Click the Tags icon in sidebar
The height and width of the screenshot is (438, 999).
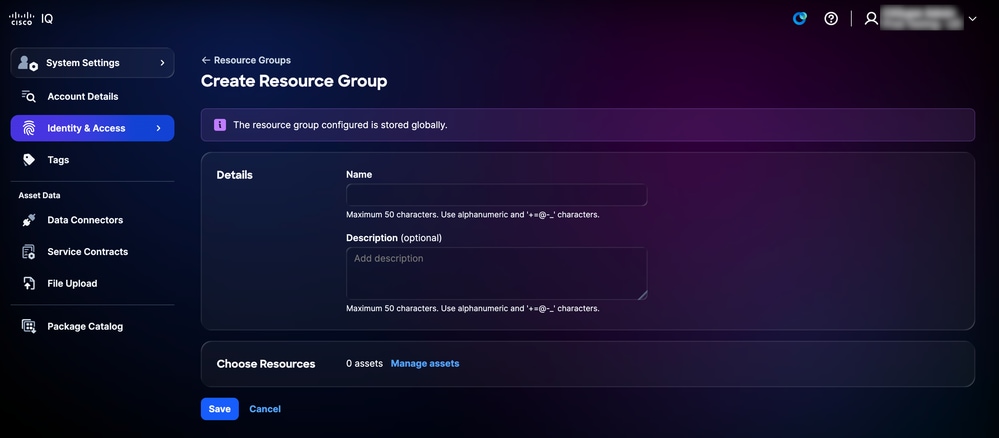point(29,160)
